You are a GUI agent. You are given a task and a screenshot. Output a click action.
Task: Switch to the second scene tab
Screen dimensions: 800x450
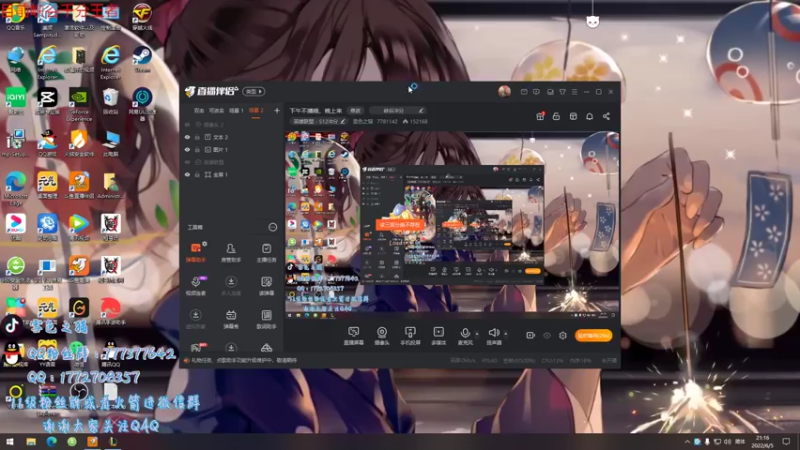point(216,110)
